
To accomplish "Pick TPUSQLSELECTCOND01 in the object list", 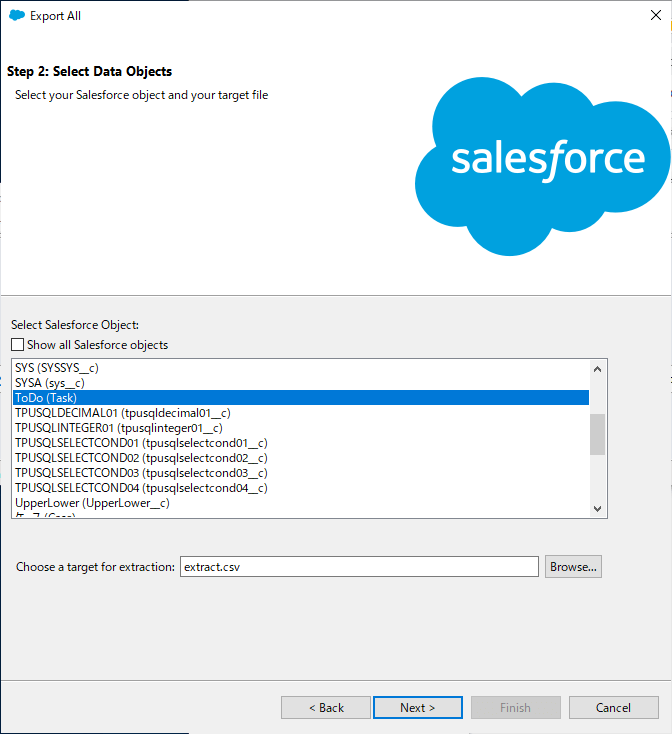I will tap(301, 443).
